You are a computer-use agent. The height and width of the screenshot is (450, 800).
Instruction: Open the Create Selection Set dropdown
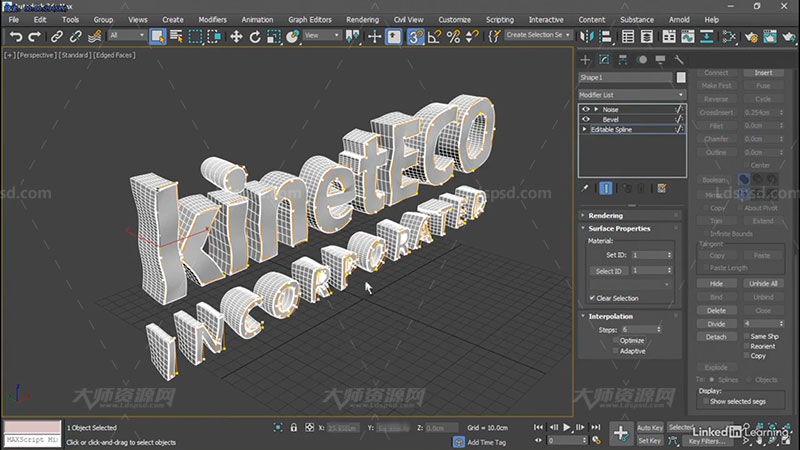(538, 35)
